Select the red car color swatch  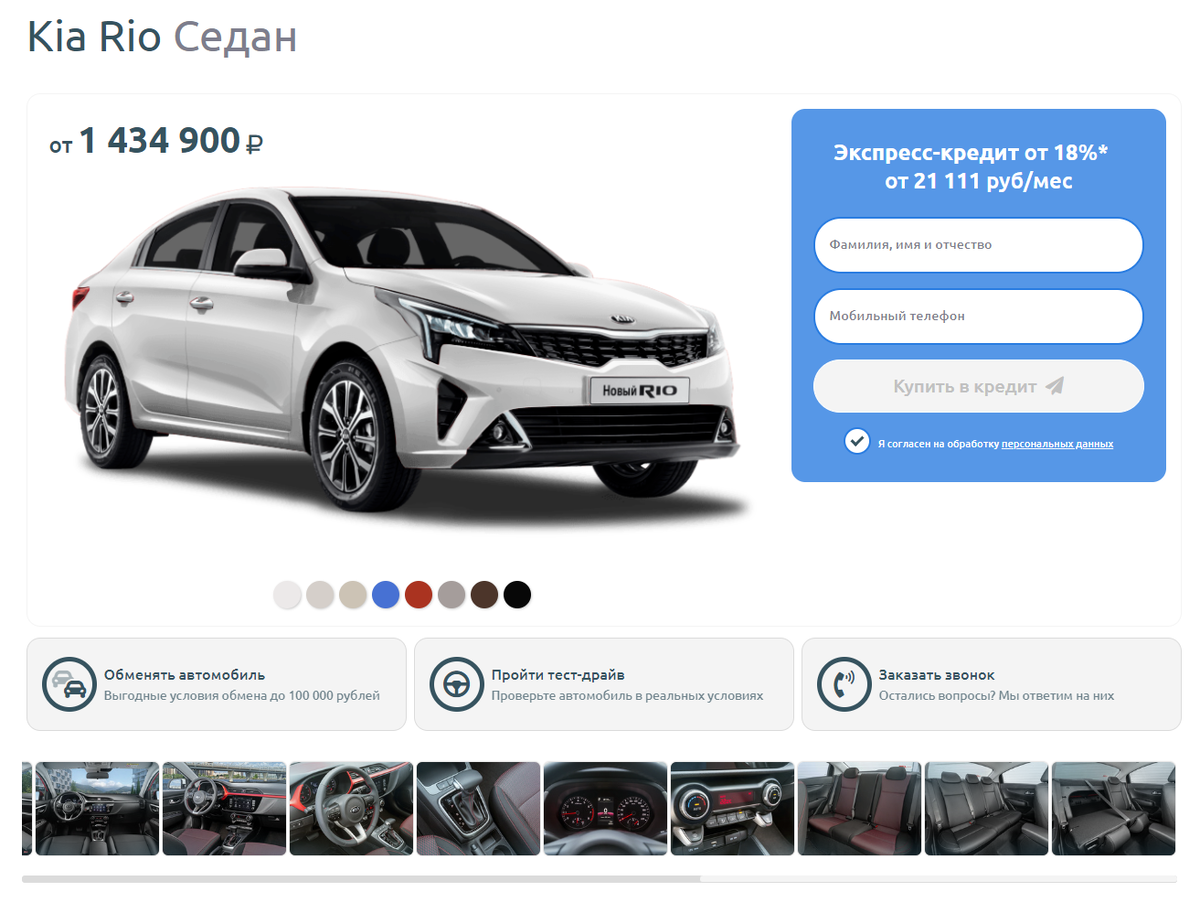[x=418, y=595]
